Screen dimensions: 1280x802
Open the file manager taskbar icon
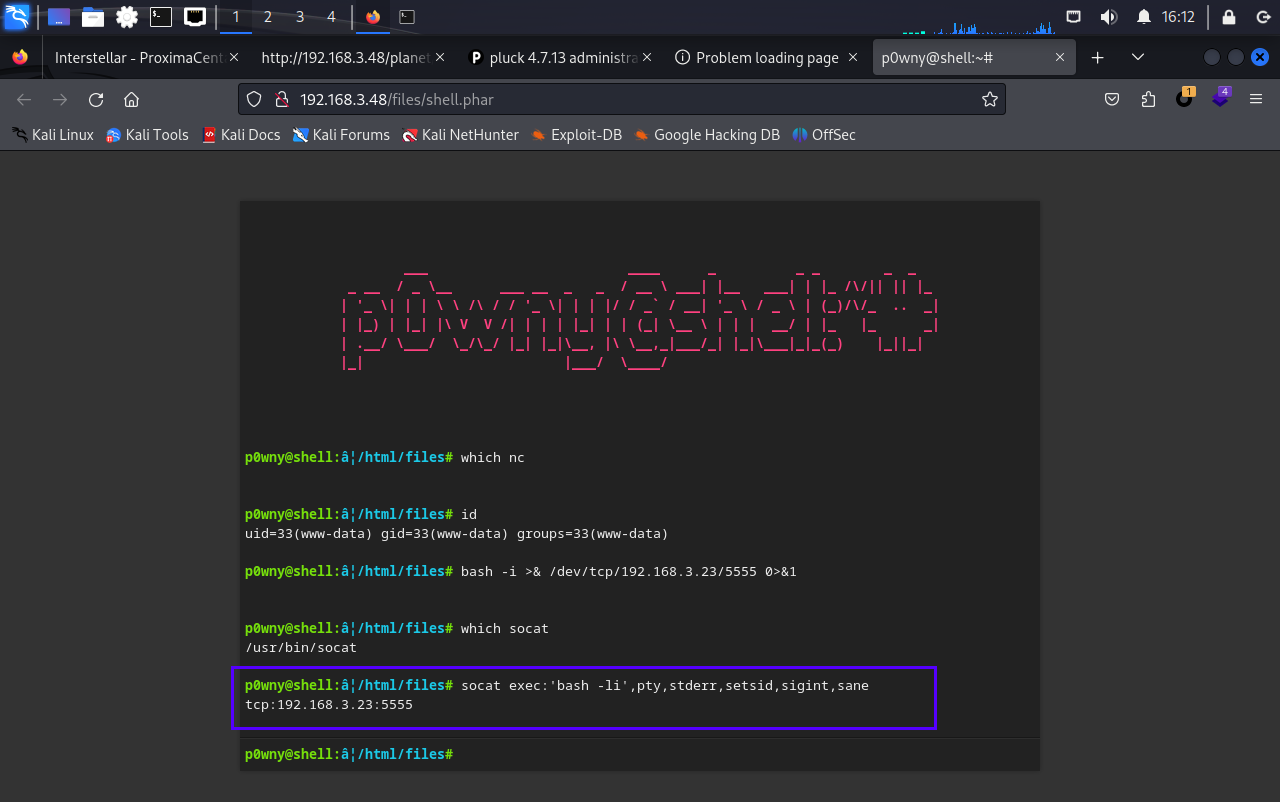(x=93, y=17)
